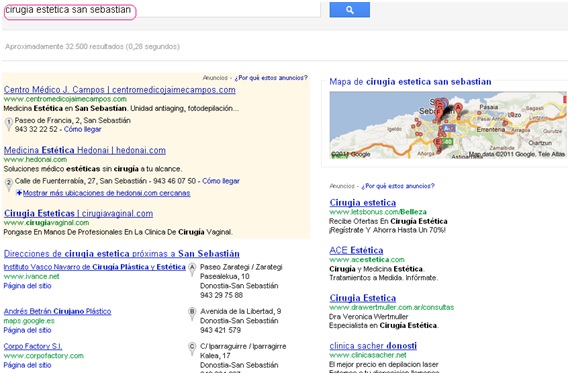Image resolution: width=570 pixels, height=375 pixels.
Task: Expand Mostrar más ubicaciones de hedonai.com cercanas
Action: (106, 193)
